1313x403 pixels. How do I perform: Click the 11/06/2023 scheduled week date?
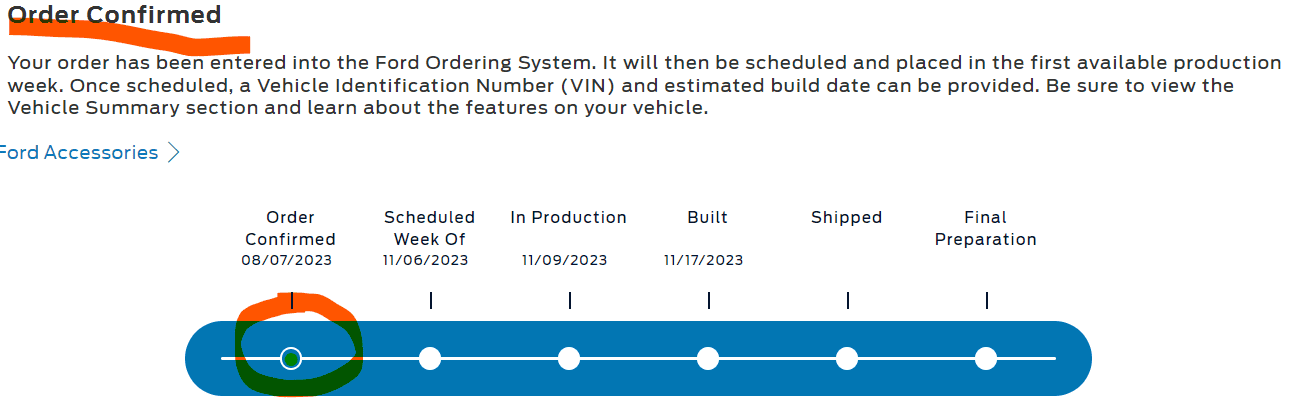(425, 260)
